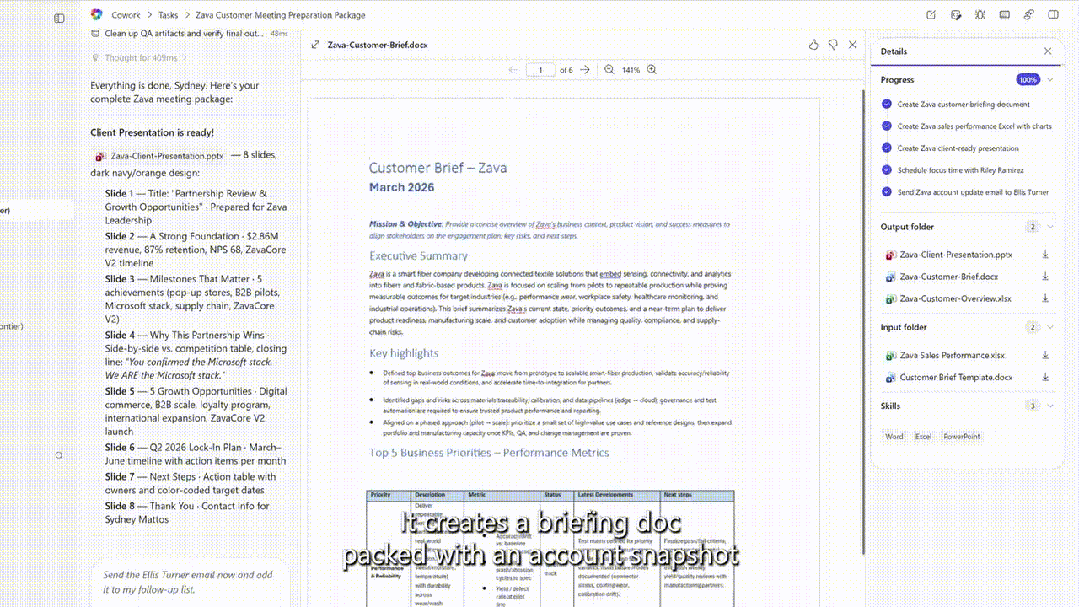
Task: Click the thumbs up icon on document preview
Action: coord(813,45)
